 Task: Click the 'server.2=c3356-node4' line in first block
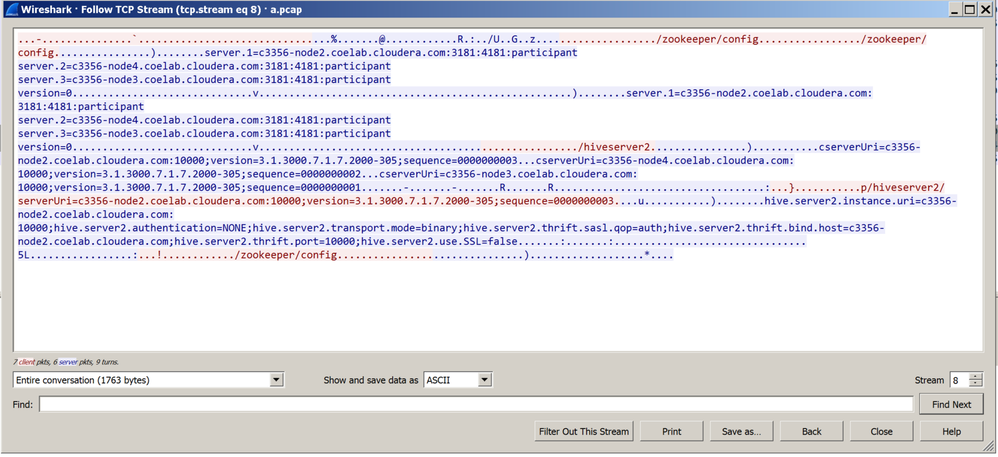click(204, 66)
